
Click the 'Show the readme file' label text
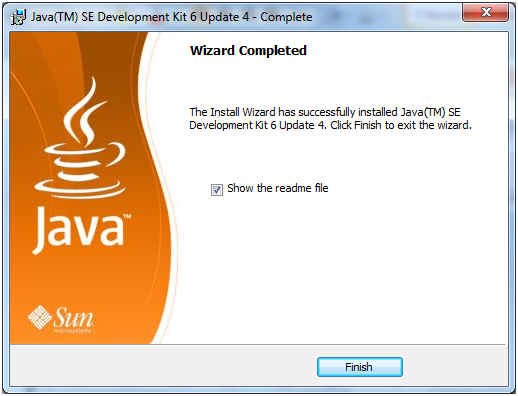(278, 188)
